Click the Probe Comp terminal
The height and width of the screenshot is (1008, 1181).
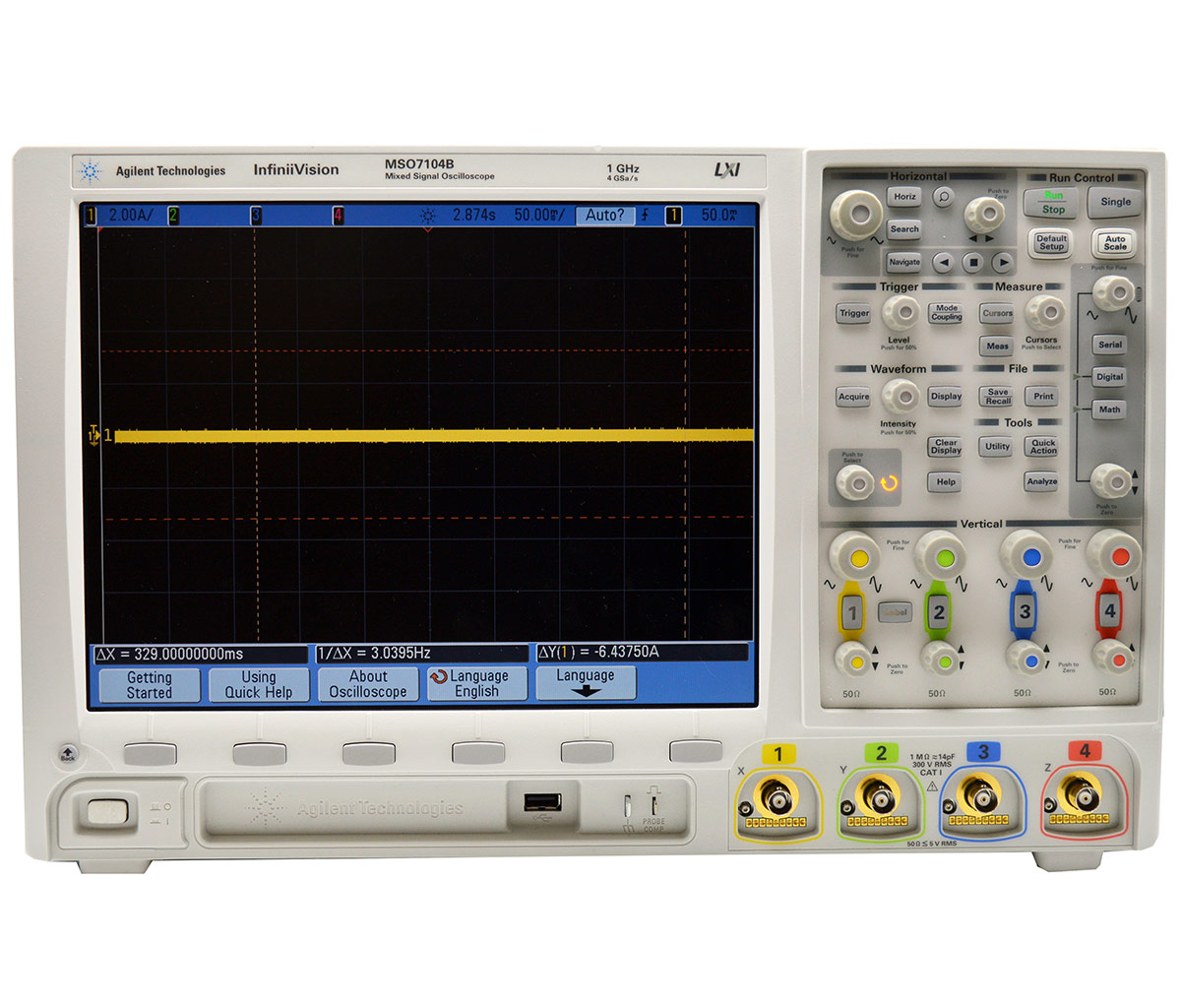point(653,804)
